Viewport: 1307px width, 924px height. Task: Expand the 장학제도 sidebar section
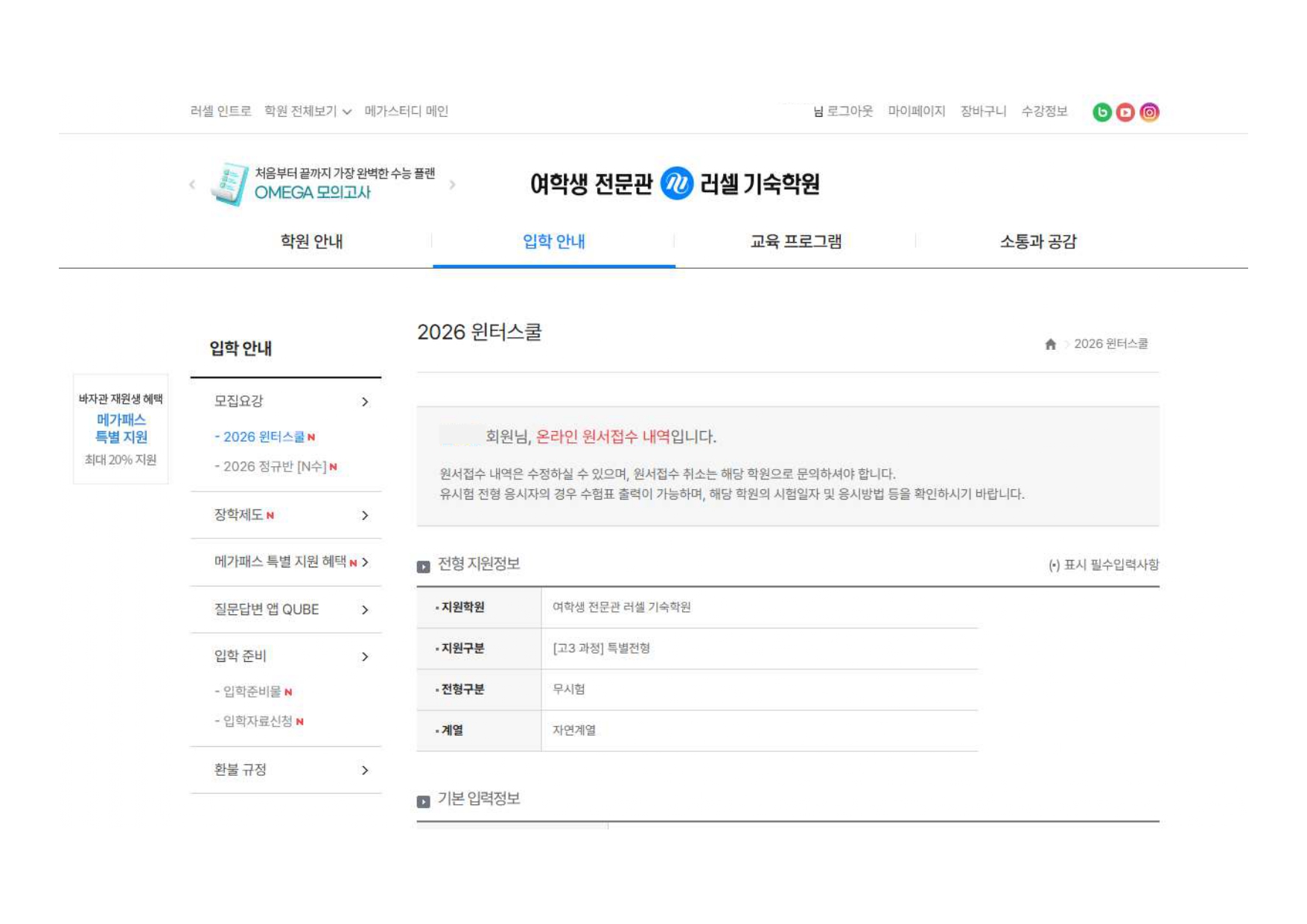pos(364,515)
